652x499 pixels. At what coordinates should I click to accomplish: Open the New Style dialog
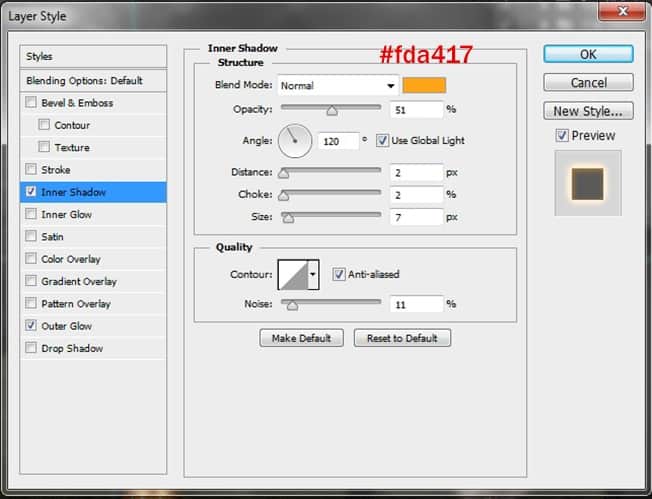[x=588, y=111]
